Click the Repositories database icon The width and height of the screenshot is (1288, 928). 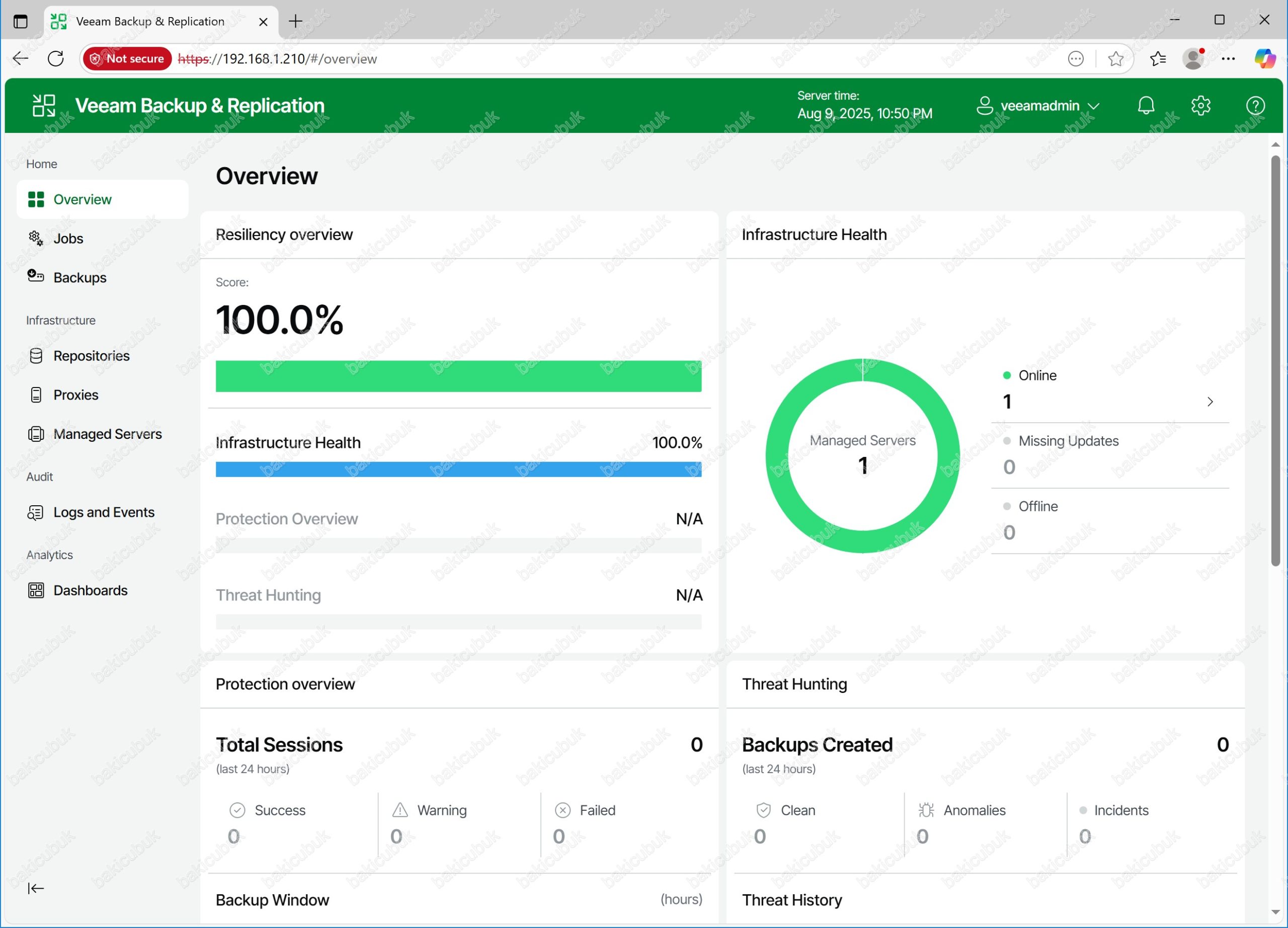click(x=36, y=355)
